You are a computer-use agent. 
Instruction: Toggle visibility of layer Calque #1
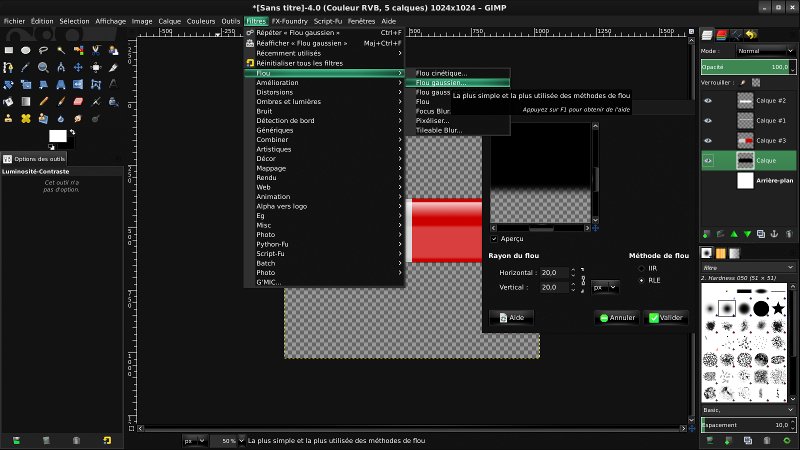click(x=708, y=120)
